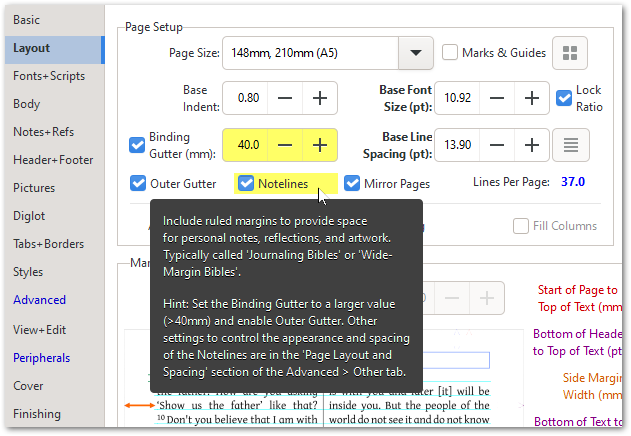
Task: Increase the Binding Gutter value
Action: pos(320,145)
